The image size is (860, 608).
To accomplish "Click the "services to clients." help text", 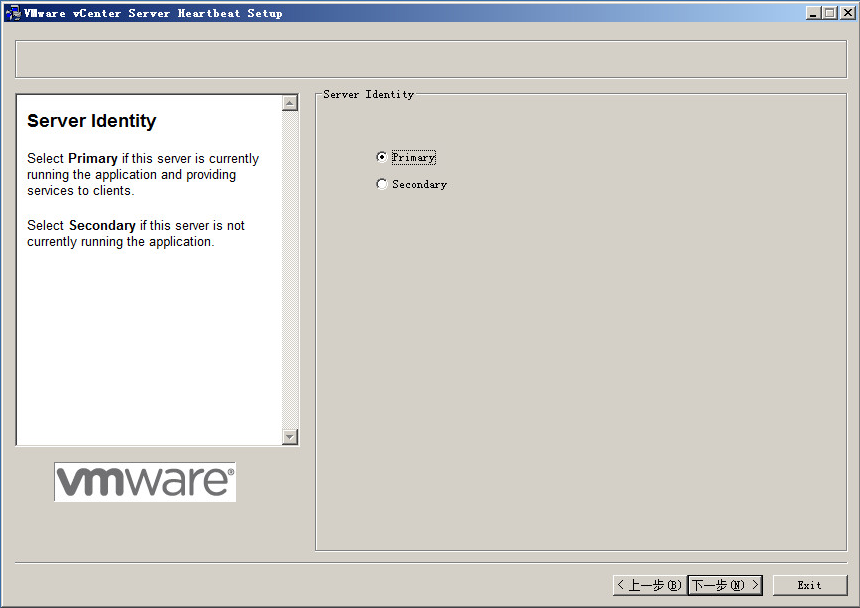I will click(x=81, y=191).
